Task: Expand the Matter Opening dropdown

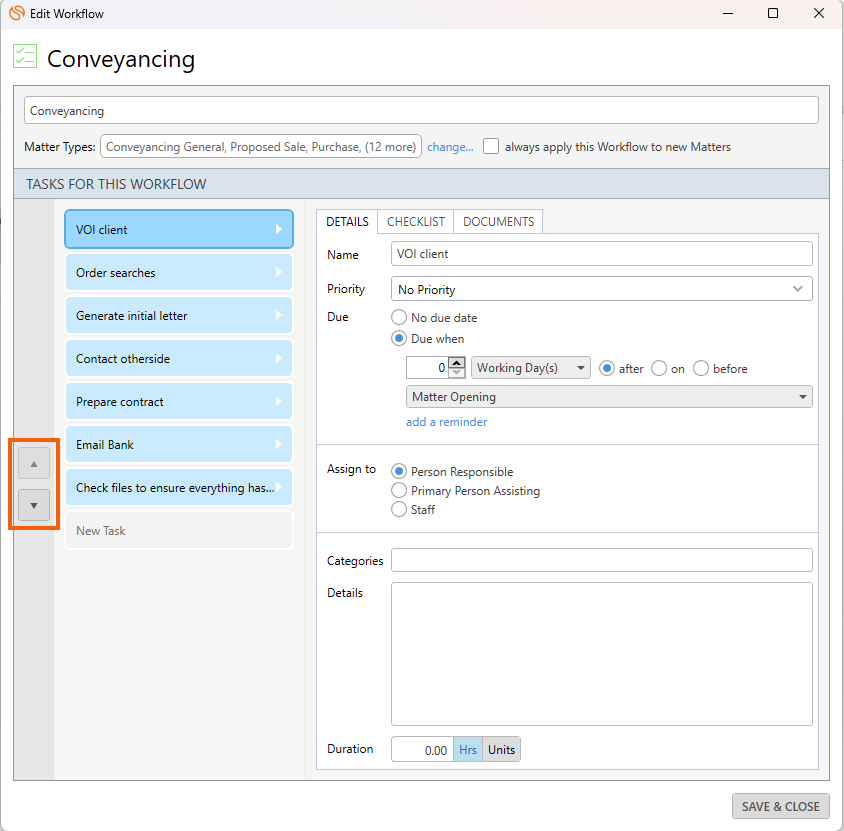Action: click(610, 397)
